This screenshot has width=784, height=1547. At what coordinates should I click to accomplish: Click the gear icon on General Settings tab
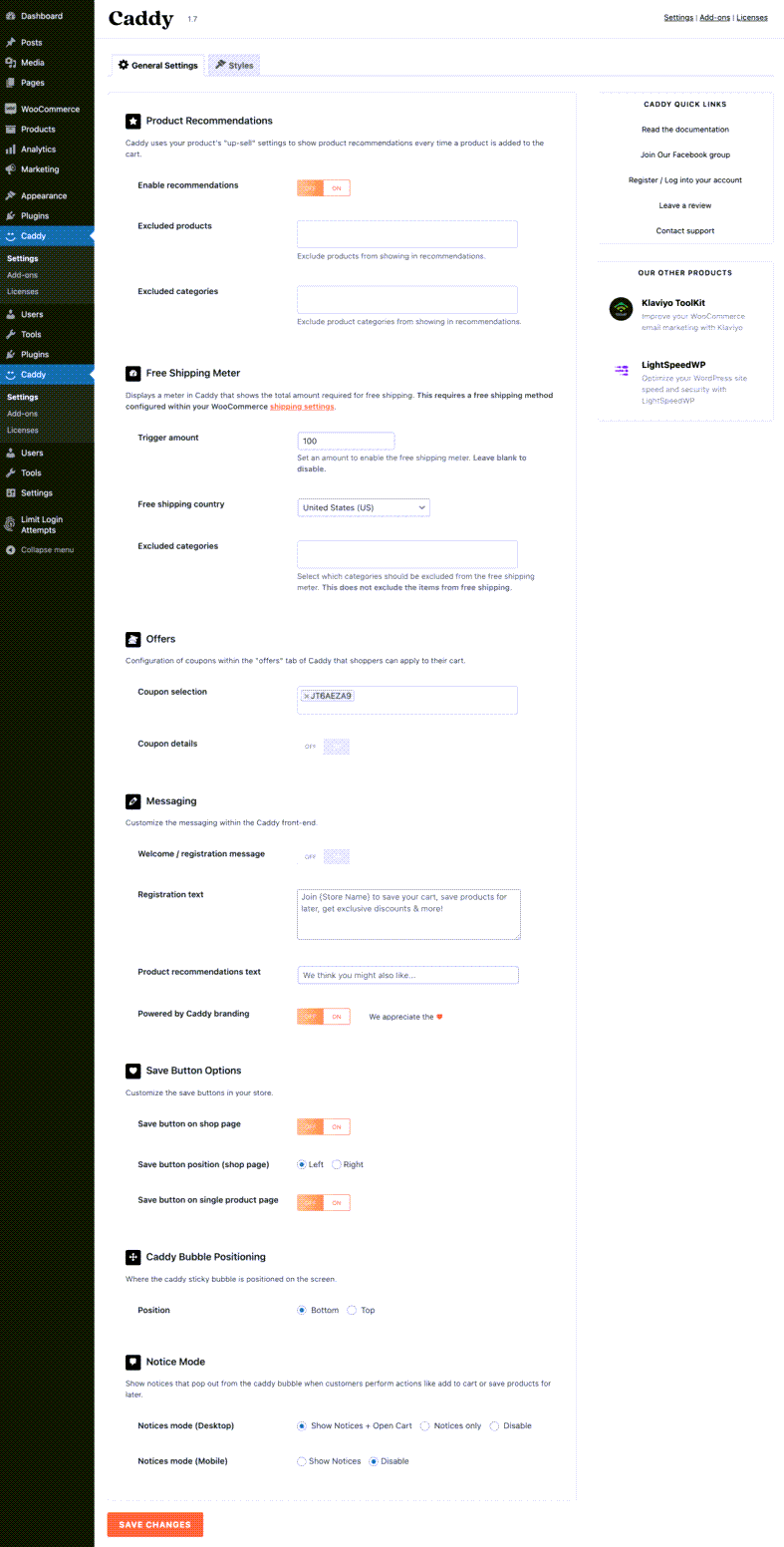[124, 65]
